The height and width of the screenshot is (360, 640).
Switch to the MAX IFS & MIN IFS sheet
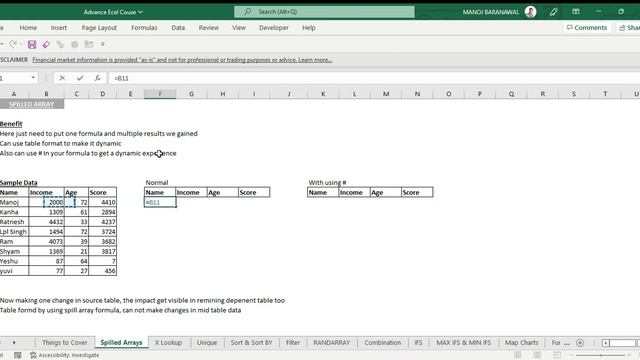[x=463, y=343]
